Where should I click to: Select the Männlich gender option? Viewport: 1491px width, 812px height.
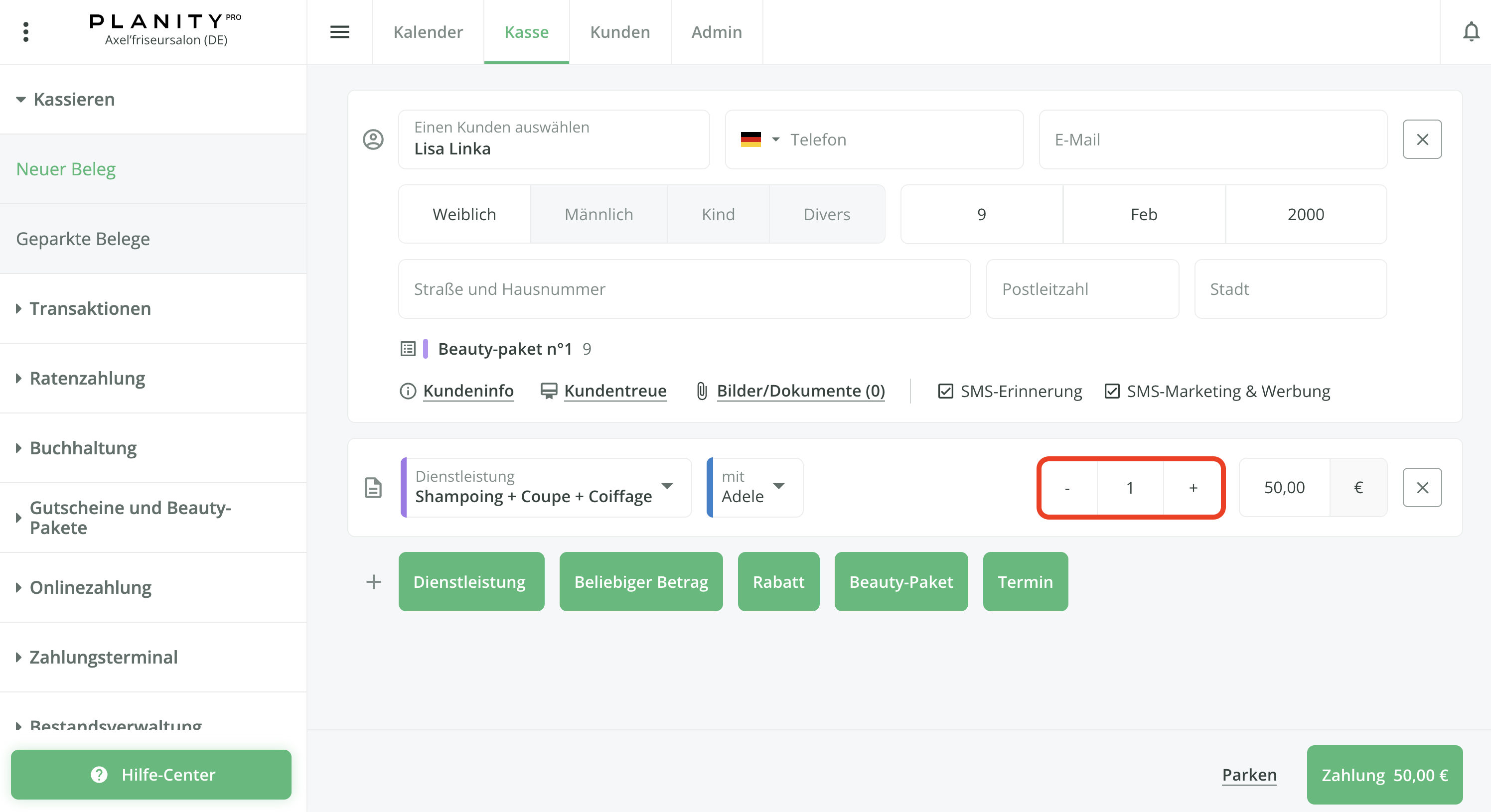(x=598, y=215)
